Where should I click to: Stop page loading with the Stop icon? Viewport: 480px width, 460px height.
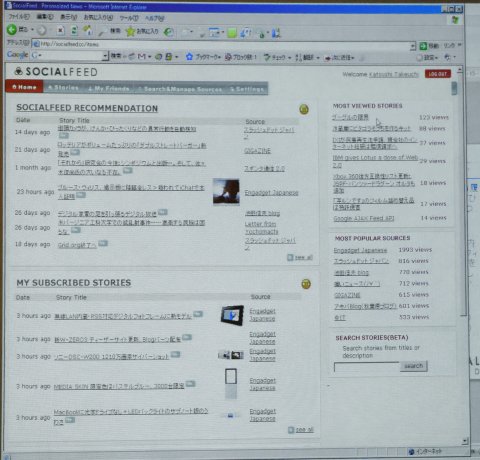[x=60, y=31]
